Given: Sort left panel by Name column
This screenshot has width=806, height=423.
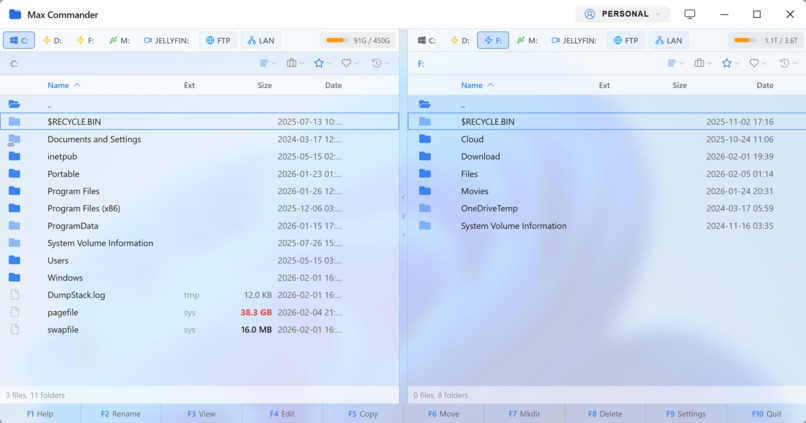Looking at the screenshot, I should coord(64,85).
